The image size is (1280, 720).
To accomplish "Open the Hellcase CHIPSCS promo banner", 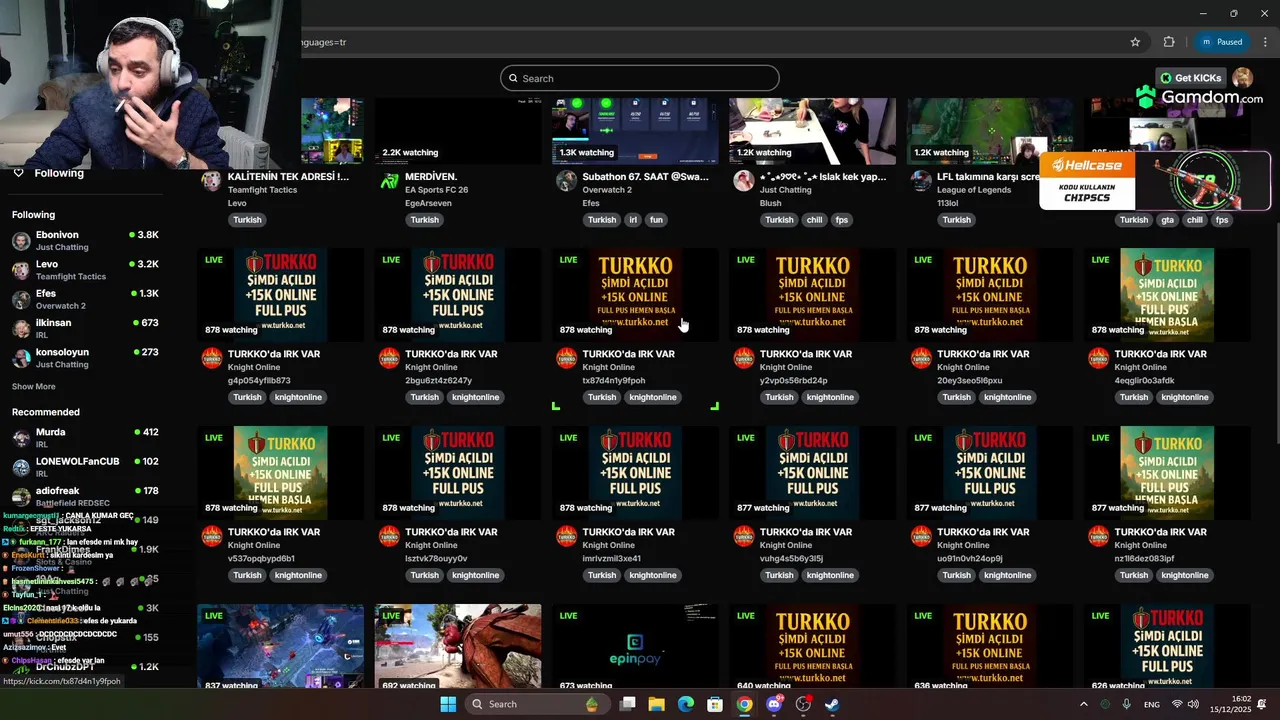I will tap(1155, 181).
